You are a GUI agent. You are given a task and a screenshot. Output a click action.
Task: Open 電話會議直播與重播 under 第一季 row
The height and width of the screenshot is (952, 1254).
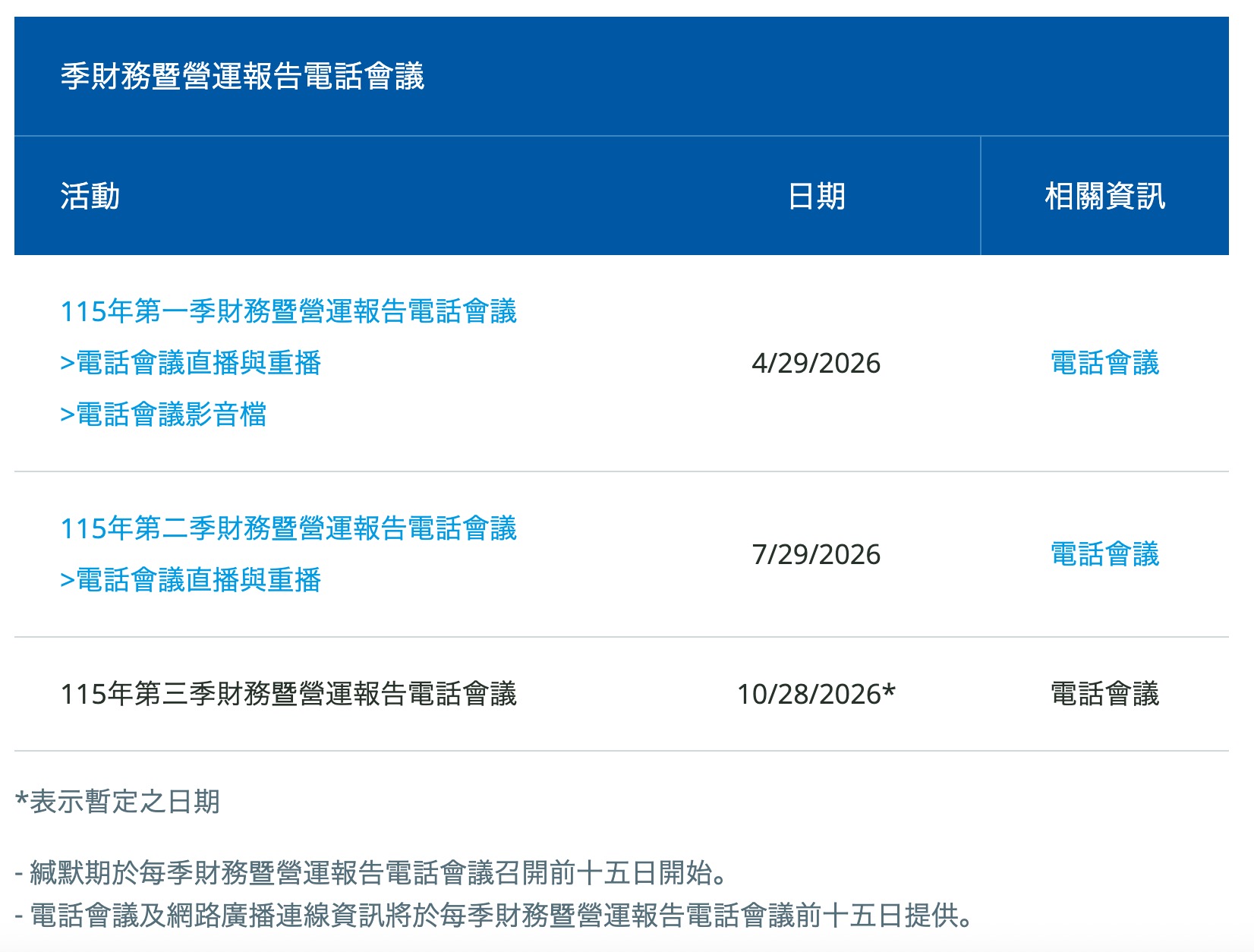[191, 363]
